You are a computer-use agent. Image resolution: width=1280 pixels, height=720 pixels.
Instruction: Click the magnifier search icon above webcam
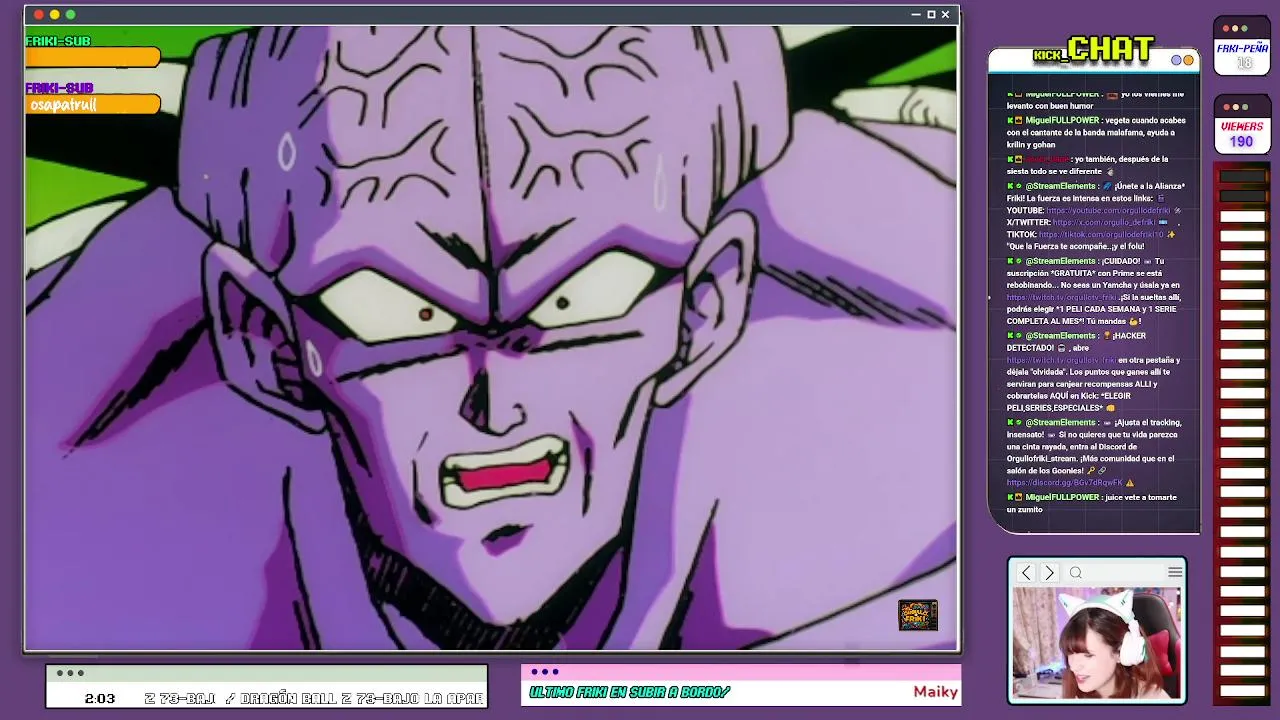1076,573
